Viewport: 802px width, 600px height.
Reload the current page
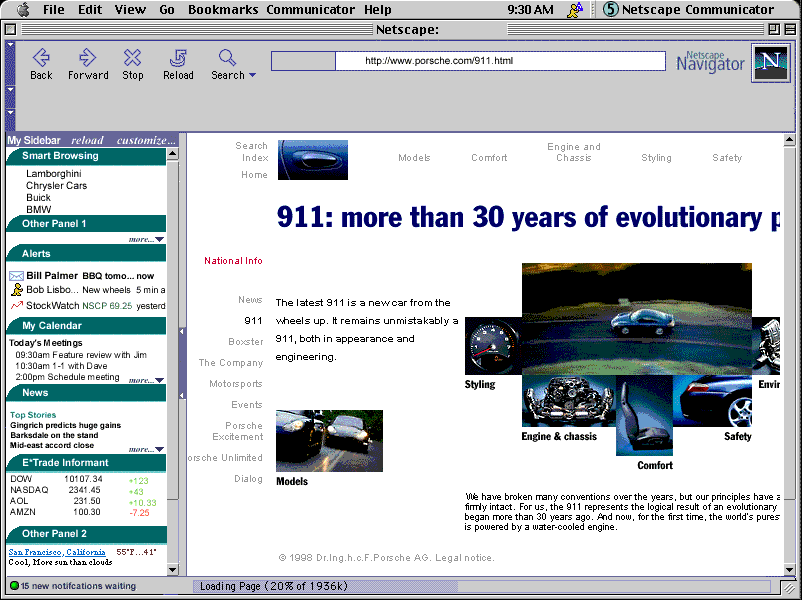178,57
